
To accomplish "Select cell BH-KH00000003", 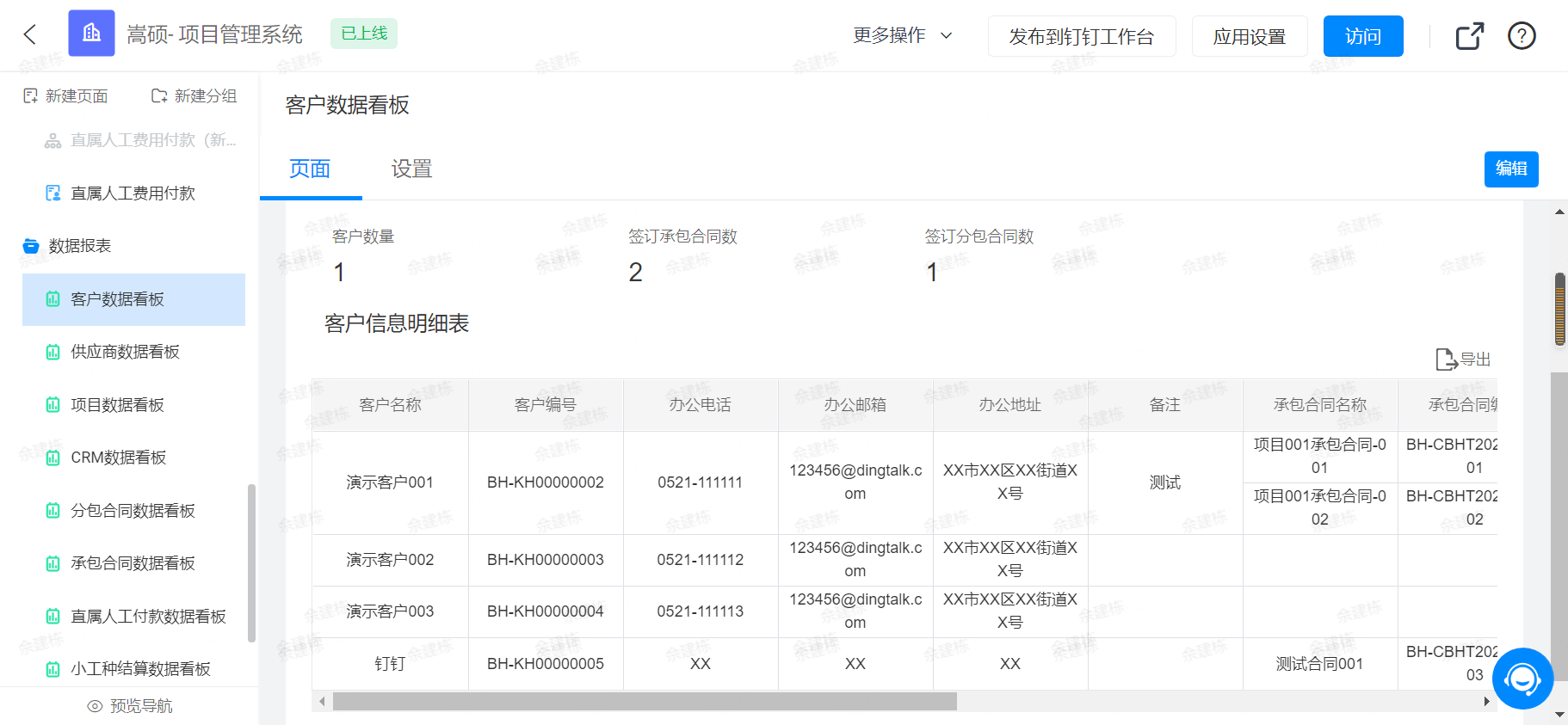I will click(x=546, y=560).
